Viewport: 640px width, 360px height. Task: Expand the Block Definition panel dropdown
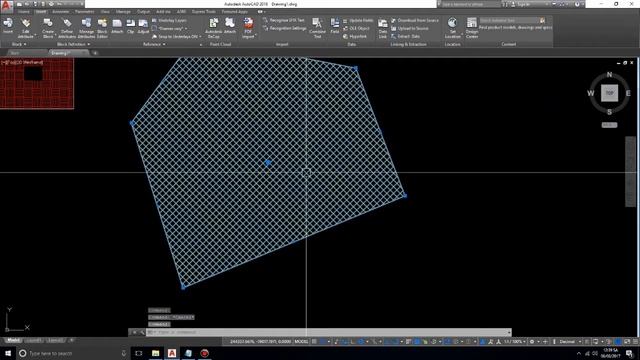pos(73,44)
